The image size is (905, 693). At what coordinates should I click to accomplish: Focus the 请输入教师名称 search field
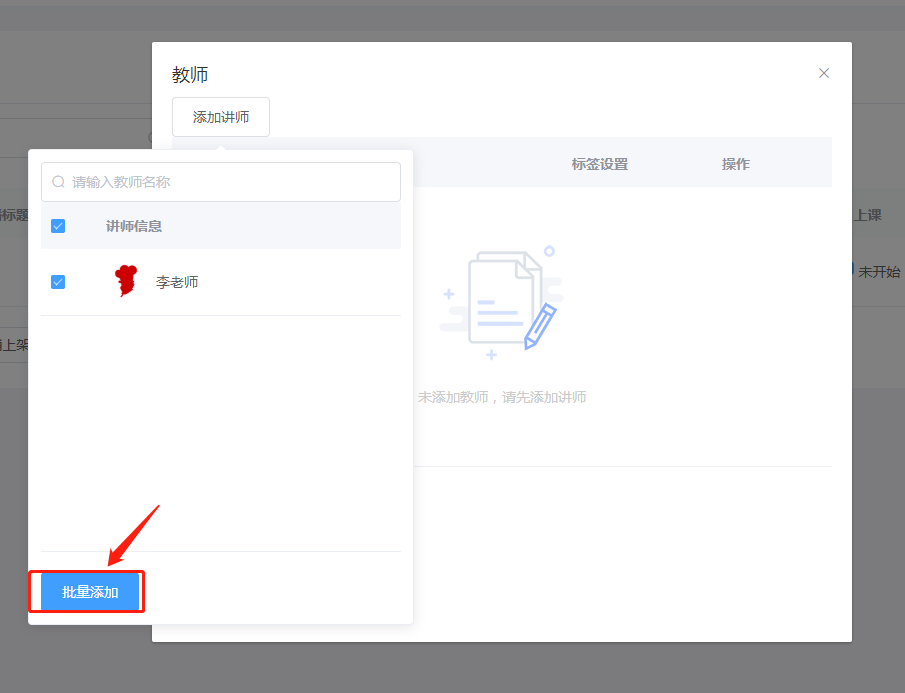pyautogui.click(x=230, y=182)
